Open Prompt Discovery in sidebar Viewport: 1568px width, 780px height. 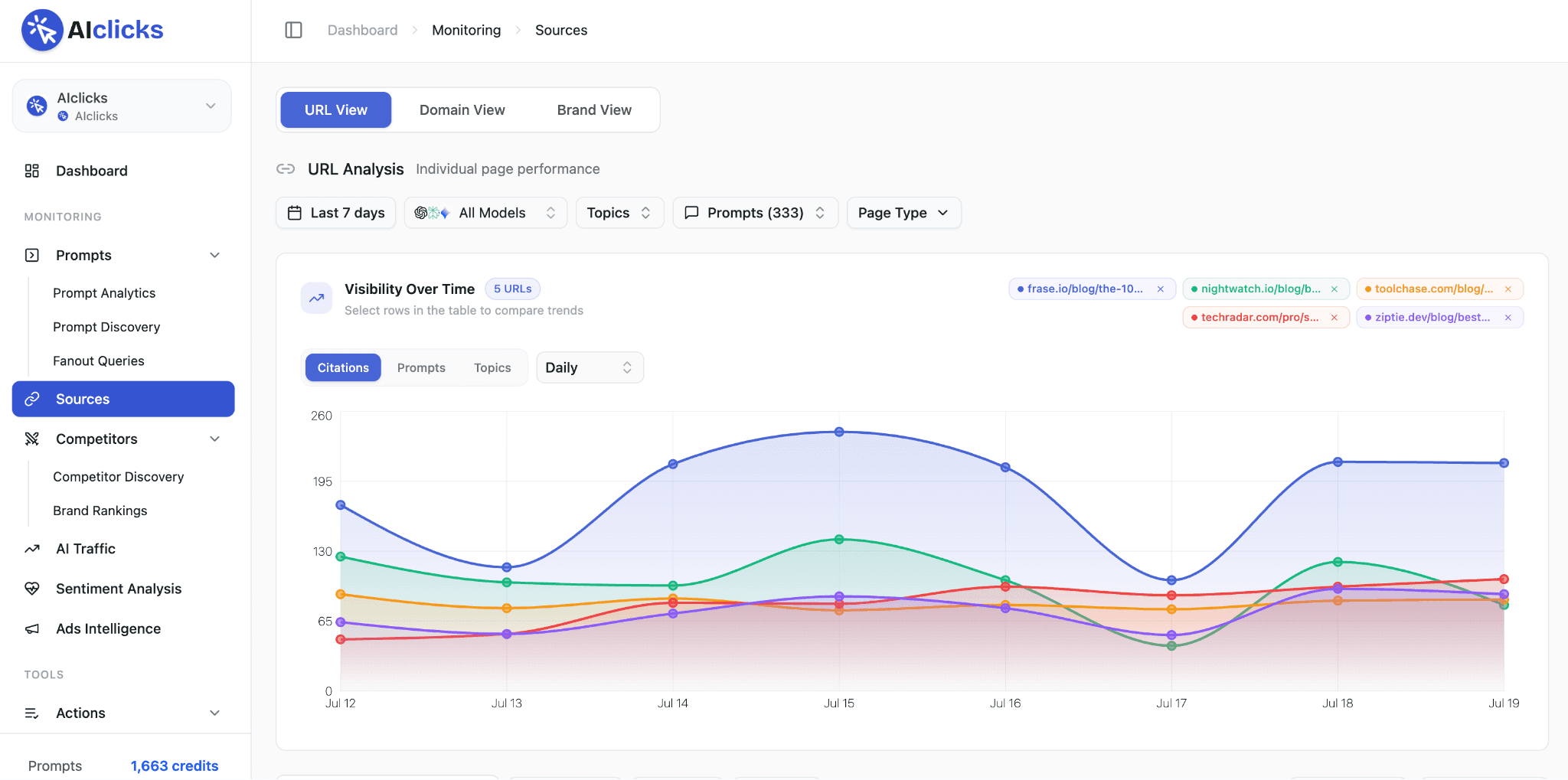[x=106, y=327]
